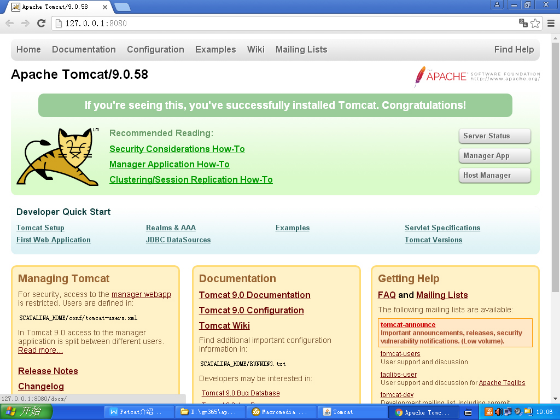
Task: Open the Realms & AAA link
Action: [171, 228]
